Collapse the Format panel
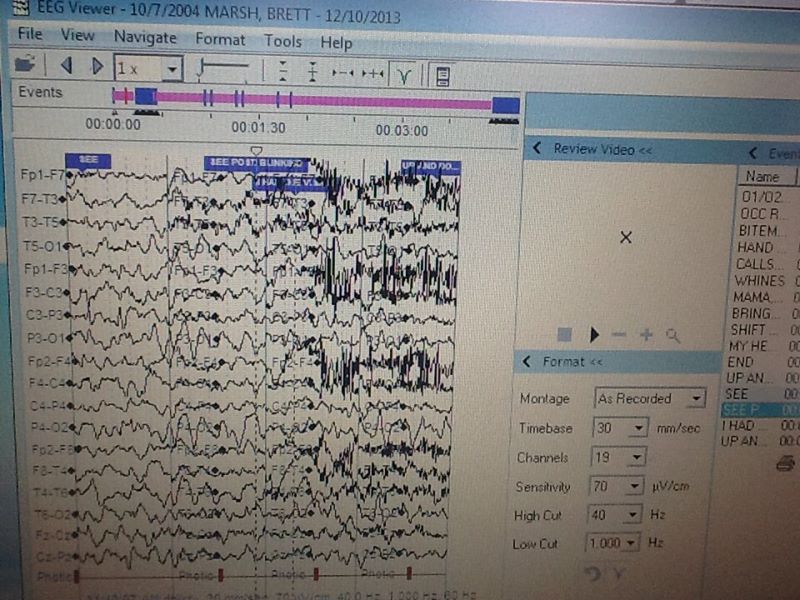 click(528, 362)
